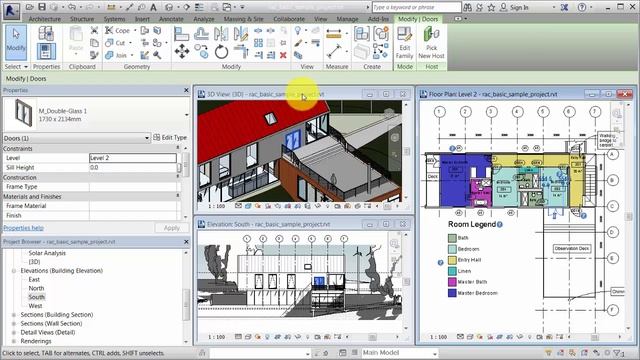Expand Detail Views (Detail) tree node
Image resolution: width=640 pixels, height=360 pixels.
pos(14,332)
